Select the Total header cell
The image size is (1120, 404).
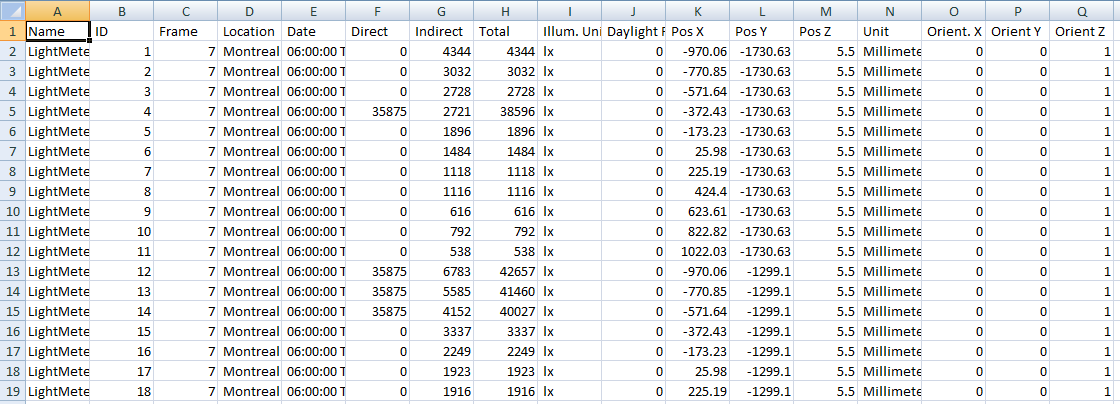pyautogui.click(x=505, y=31)
